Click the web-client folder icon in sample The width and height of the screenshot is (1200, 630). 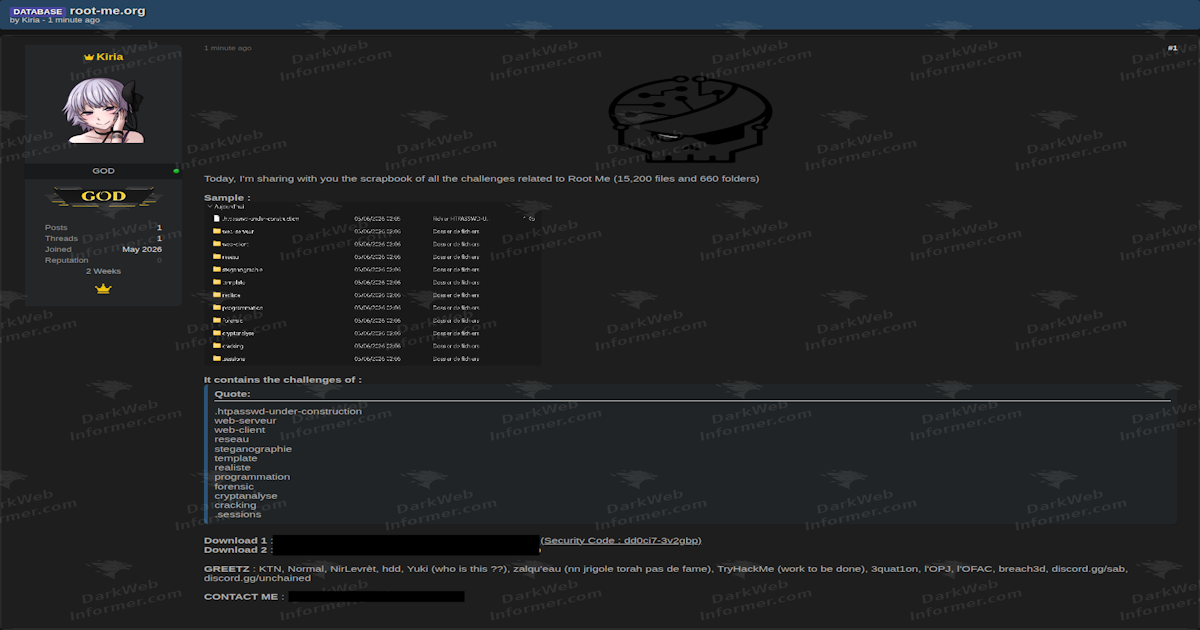[216, 244]
